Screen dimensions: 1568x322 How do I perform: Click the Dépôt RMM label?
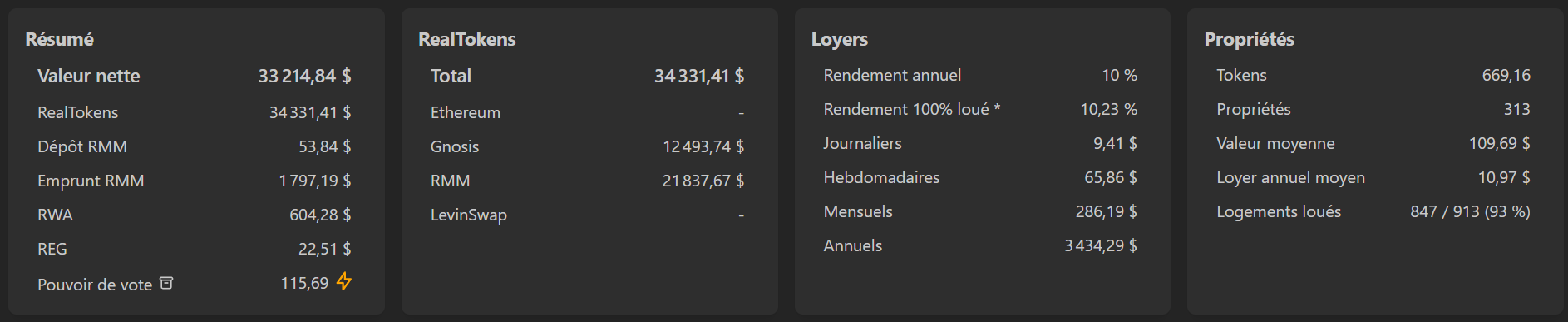(x=82, y=146)
